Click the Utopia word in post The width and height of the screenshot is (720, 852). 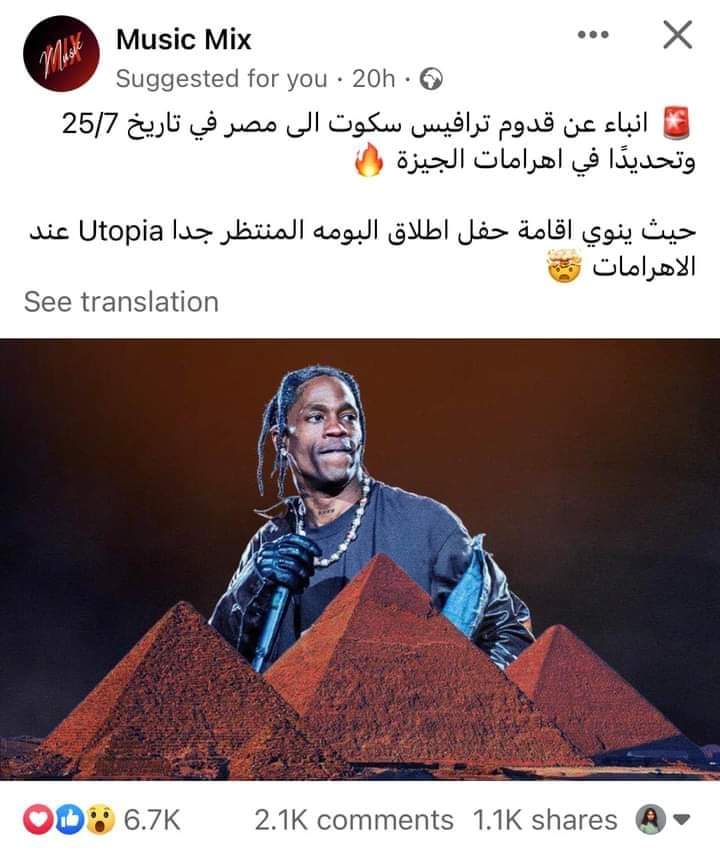click(121, 232)
